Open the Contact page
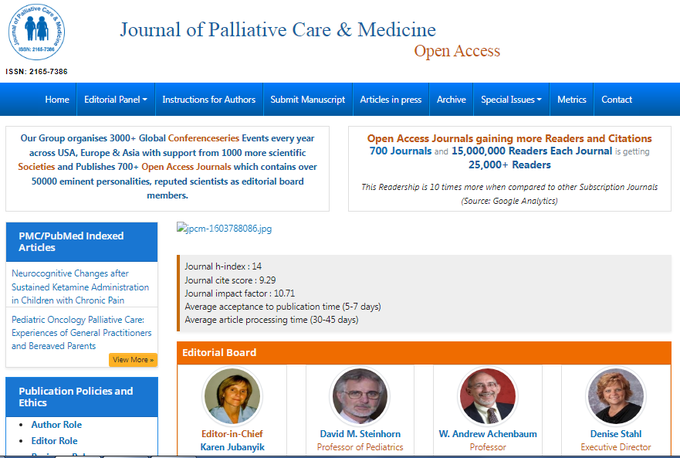The image size is (680, 458). click(x=616, y=100)
